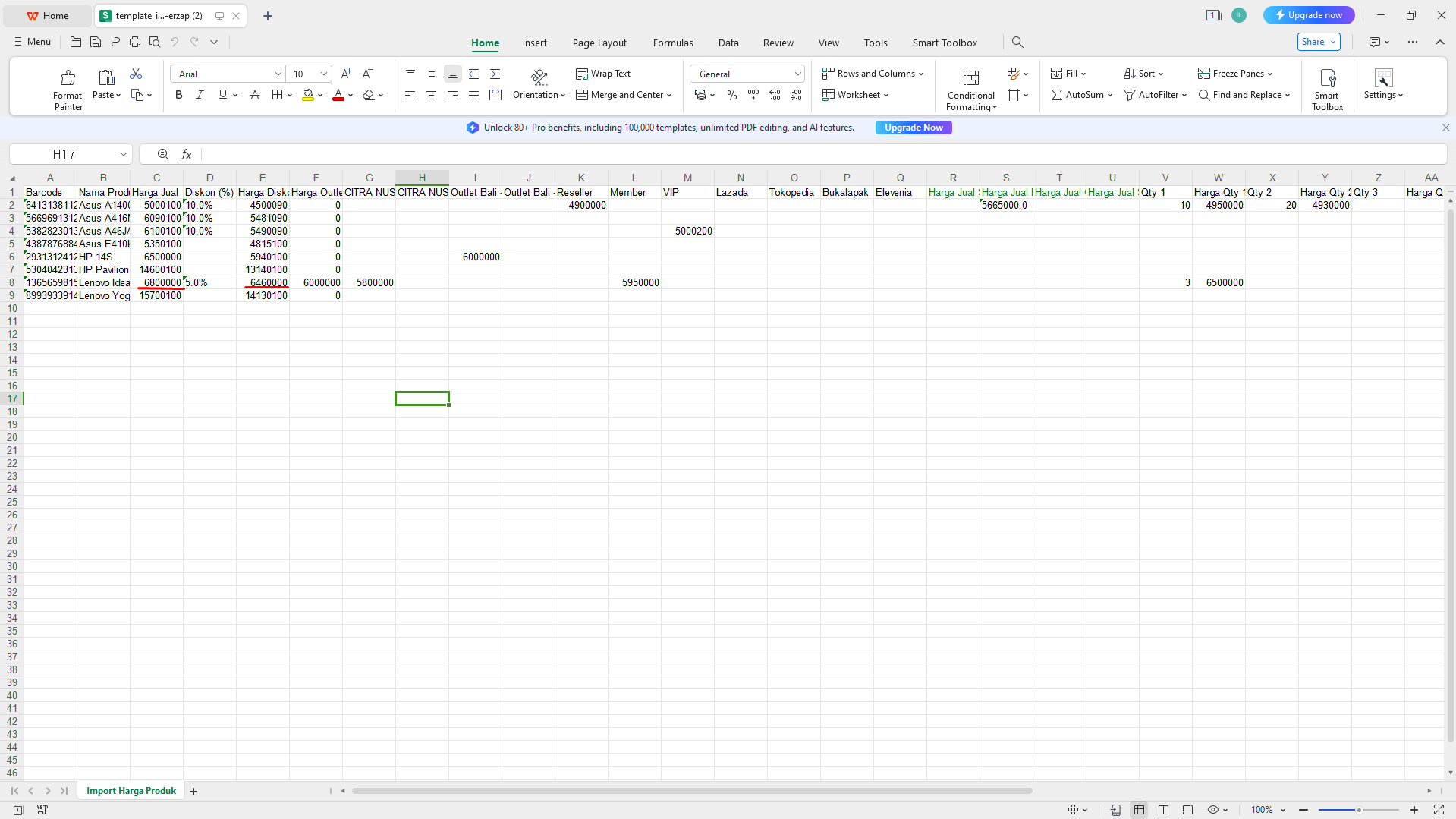Click the Reading Mode eye icon
1456x819 pixels.
pos(1213,810)
